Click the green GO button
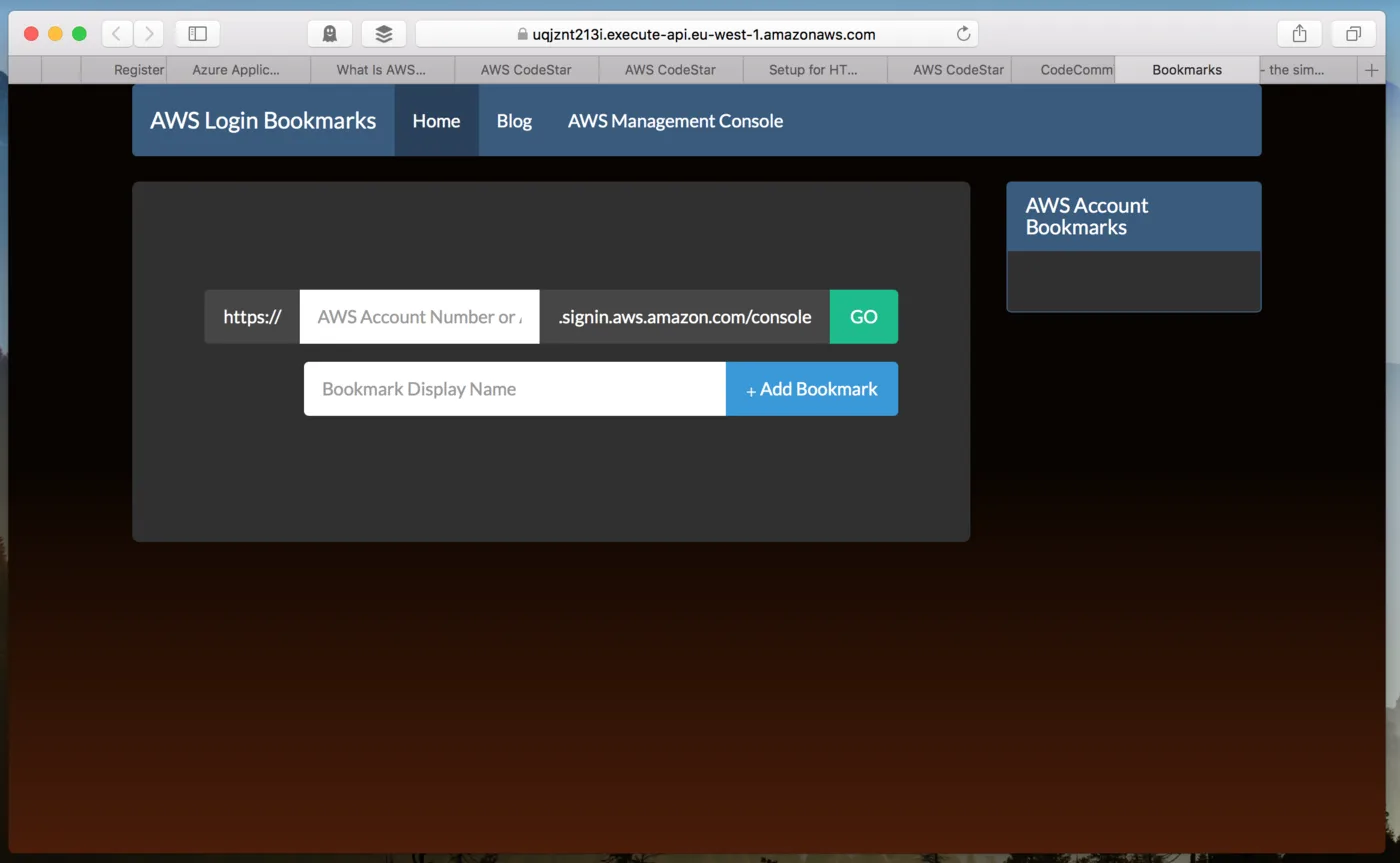This screenshot has width=1400, height=863. click(x=864, y=317)
